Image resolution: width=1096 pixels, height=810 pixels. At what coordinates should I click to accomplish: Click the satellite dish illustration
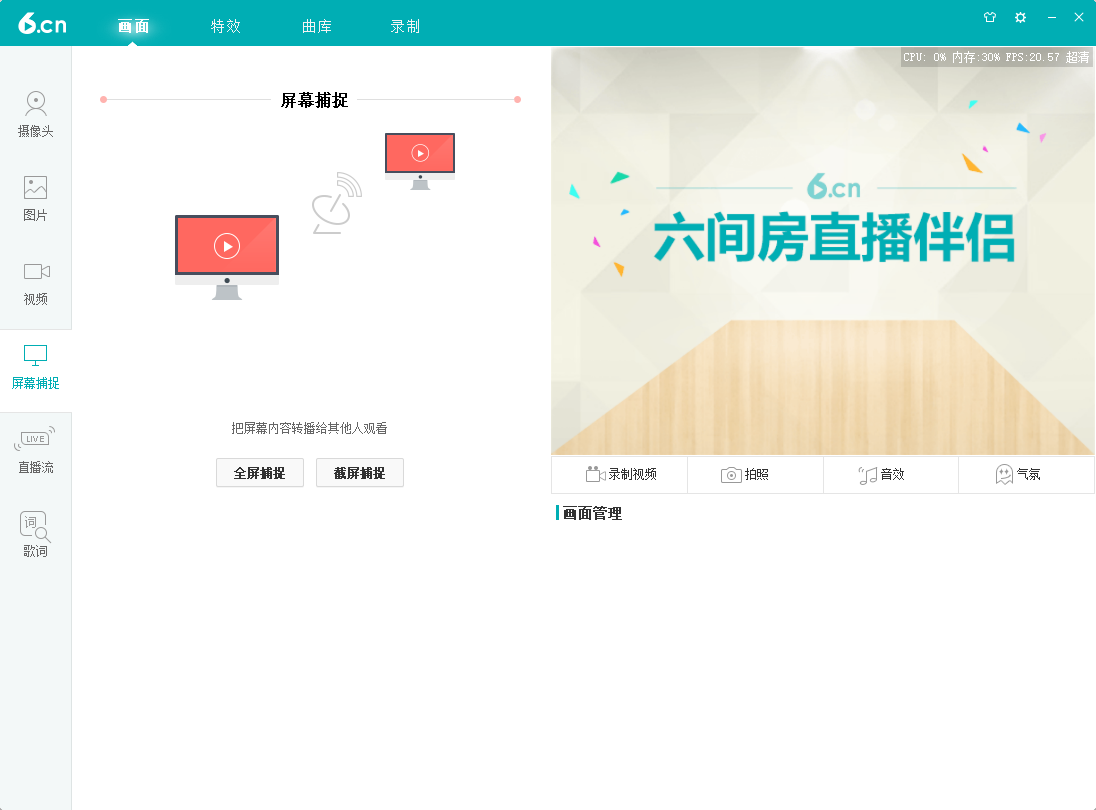coord(336,203)
